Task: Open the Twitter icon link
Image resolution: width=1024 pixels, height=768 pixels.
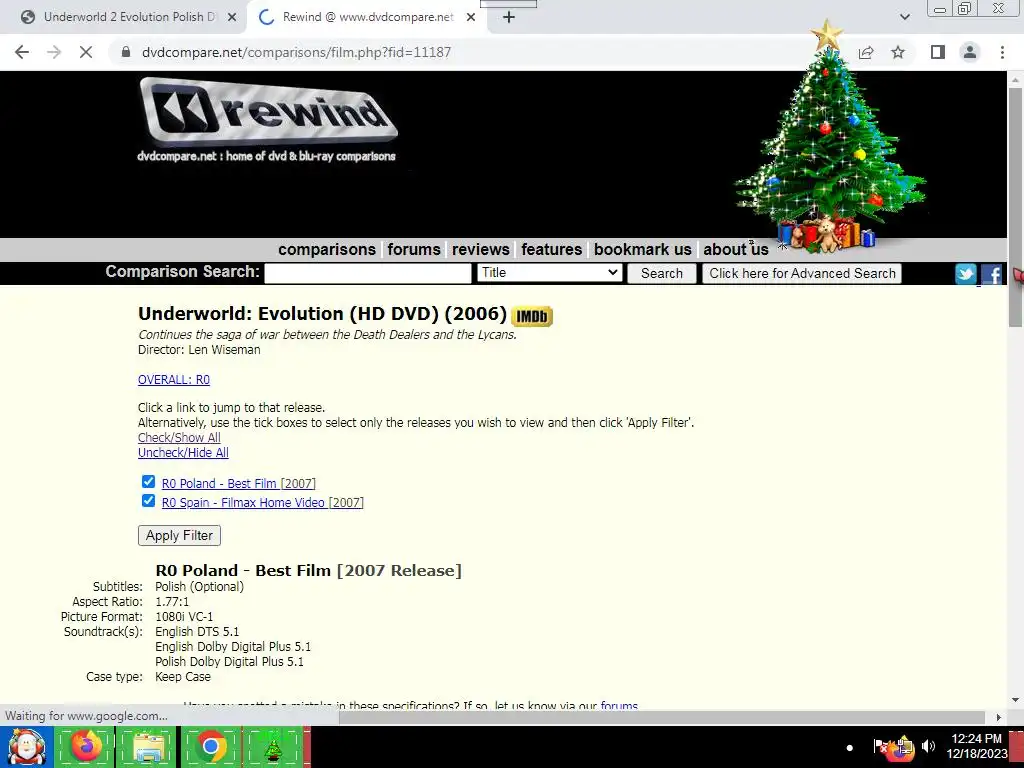Action: pos(966,274)
